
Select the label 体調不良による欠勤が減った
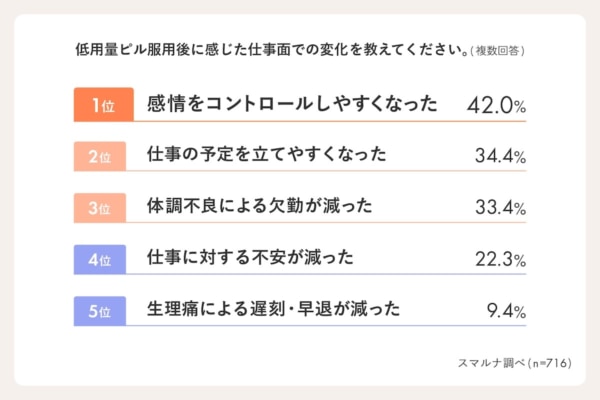point(259,209)
